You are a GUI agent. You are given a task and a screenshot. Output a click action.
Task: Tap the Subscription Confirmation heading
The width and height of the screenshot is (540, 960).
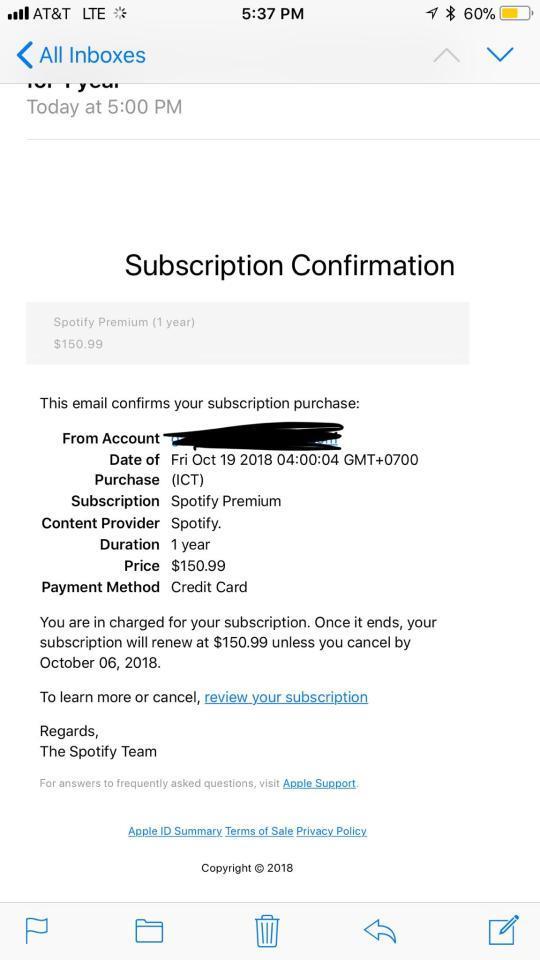coord(290,266)
